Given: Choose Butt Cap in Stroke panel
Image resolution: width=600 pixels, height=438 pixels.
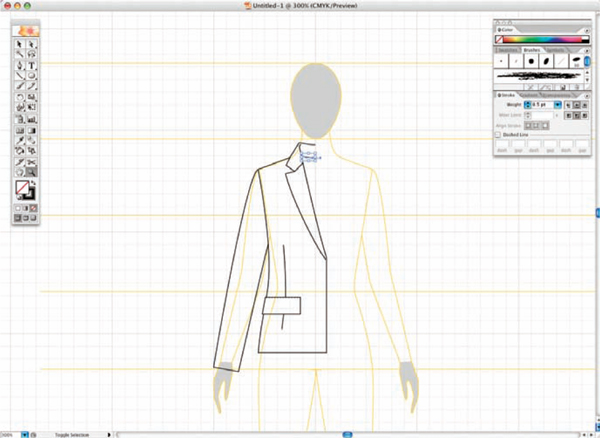Looking at the screenshot, I should (568, 105).
